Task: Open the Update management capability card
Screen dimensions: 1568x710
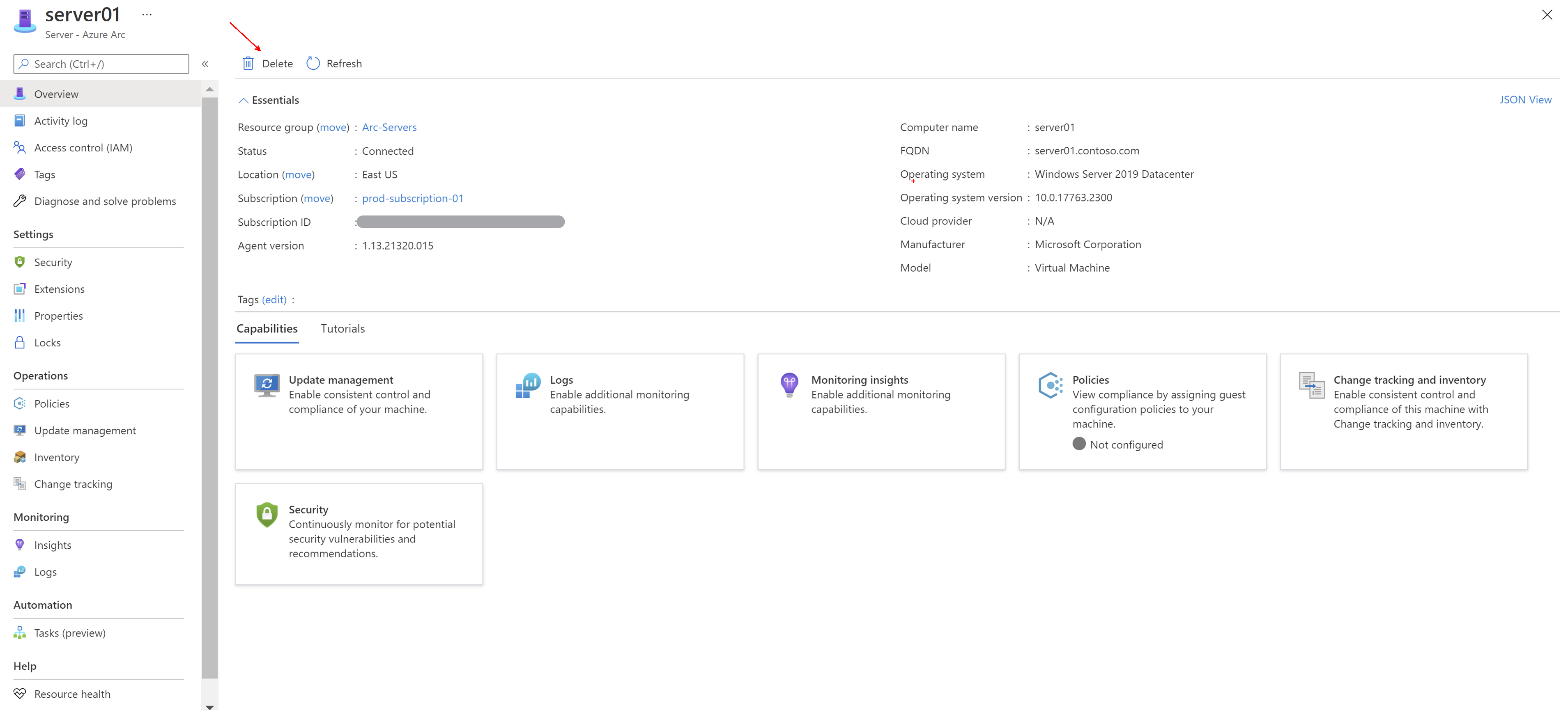Action: pos(359,411)
